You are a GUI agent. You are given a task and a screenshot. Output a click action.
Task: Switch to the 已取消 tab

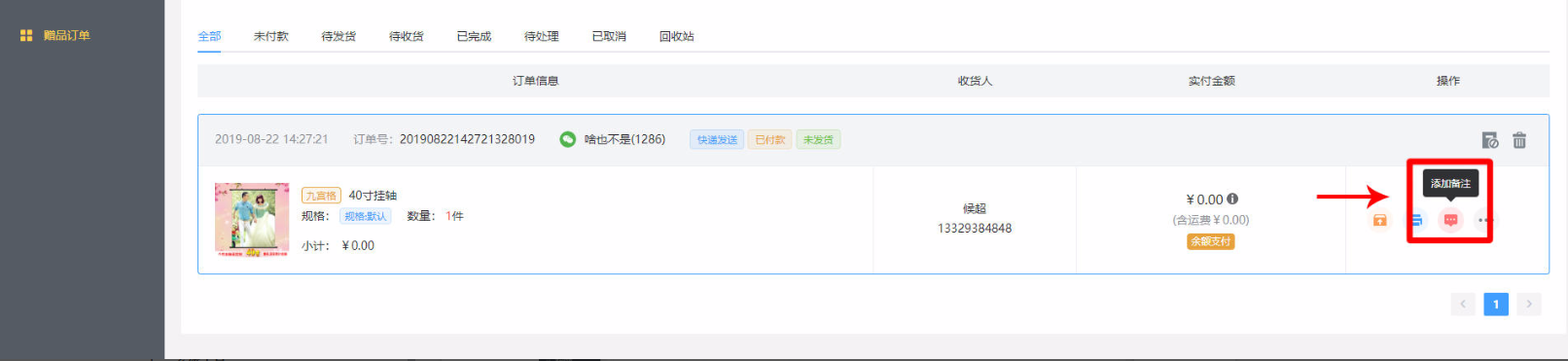pyautogui.click(x=609, y=36)
